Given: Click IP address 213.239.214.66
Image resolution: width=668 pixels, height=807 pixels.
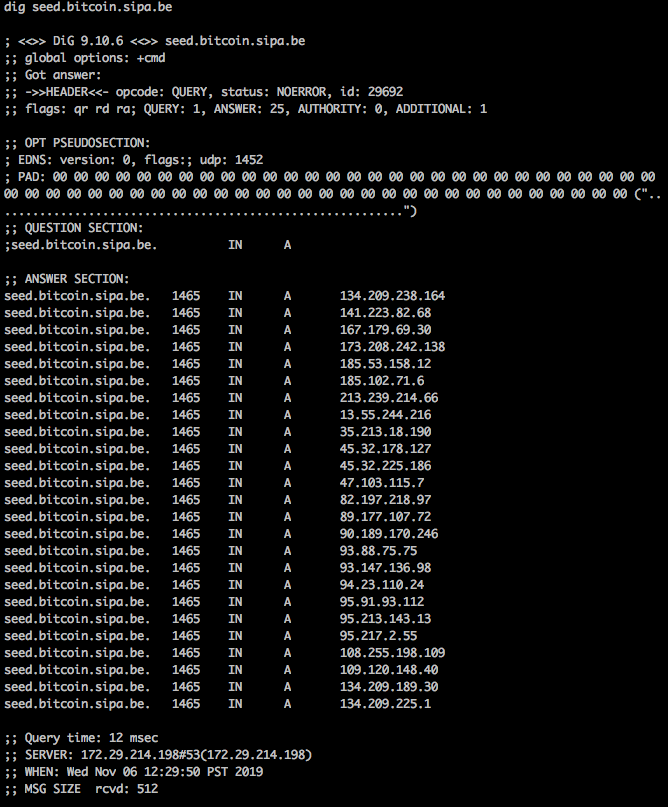Looking at the screenshot, I should pos(389,398).
